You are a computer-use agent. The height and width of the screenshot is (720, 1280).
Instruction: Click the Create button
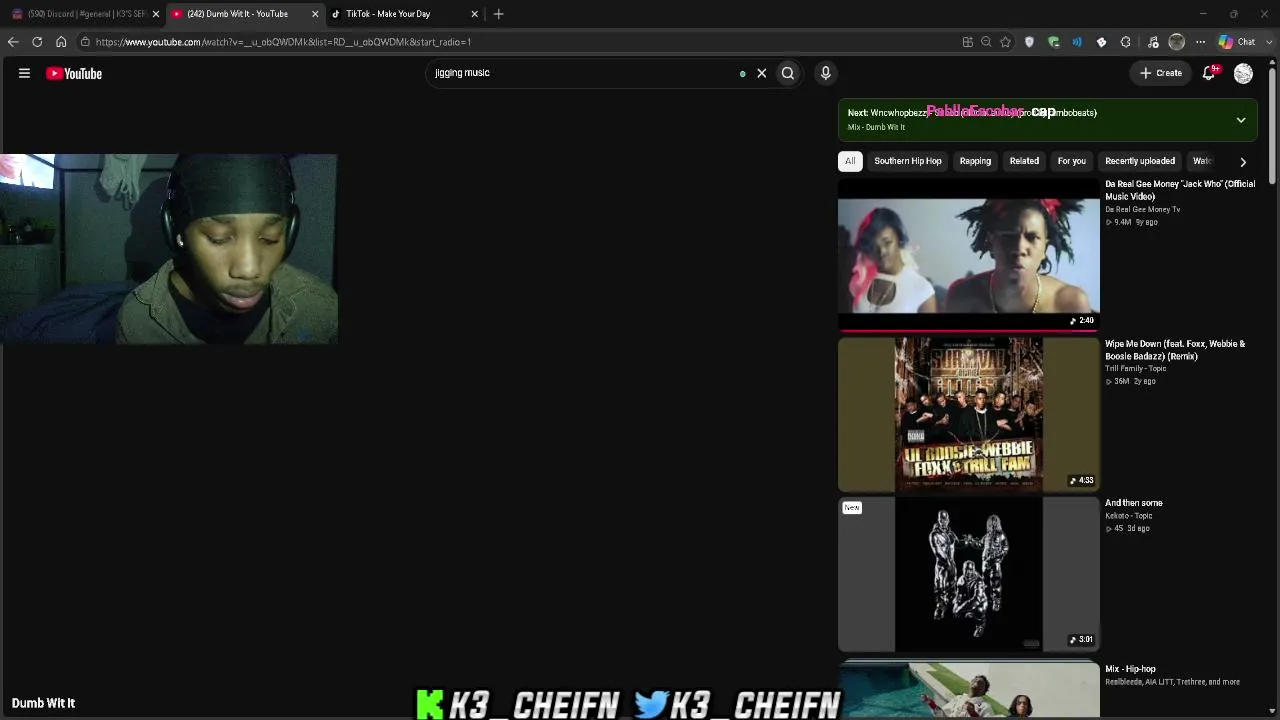pyautogui.click(x=1161, y=73)
